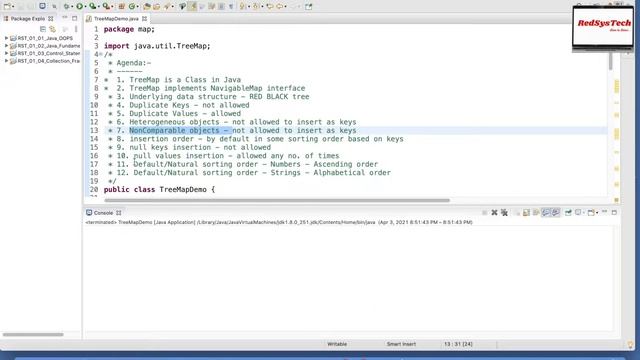Viewport: 640px width, 360px height.
Task: Toggle Show Whitespace Characters button
Action: click(x=231, y=6)
